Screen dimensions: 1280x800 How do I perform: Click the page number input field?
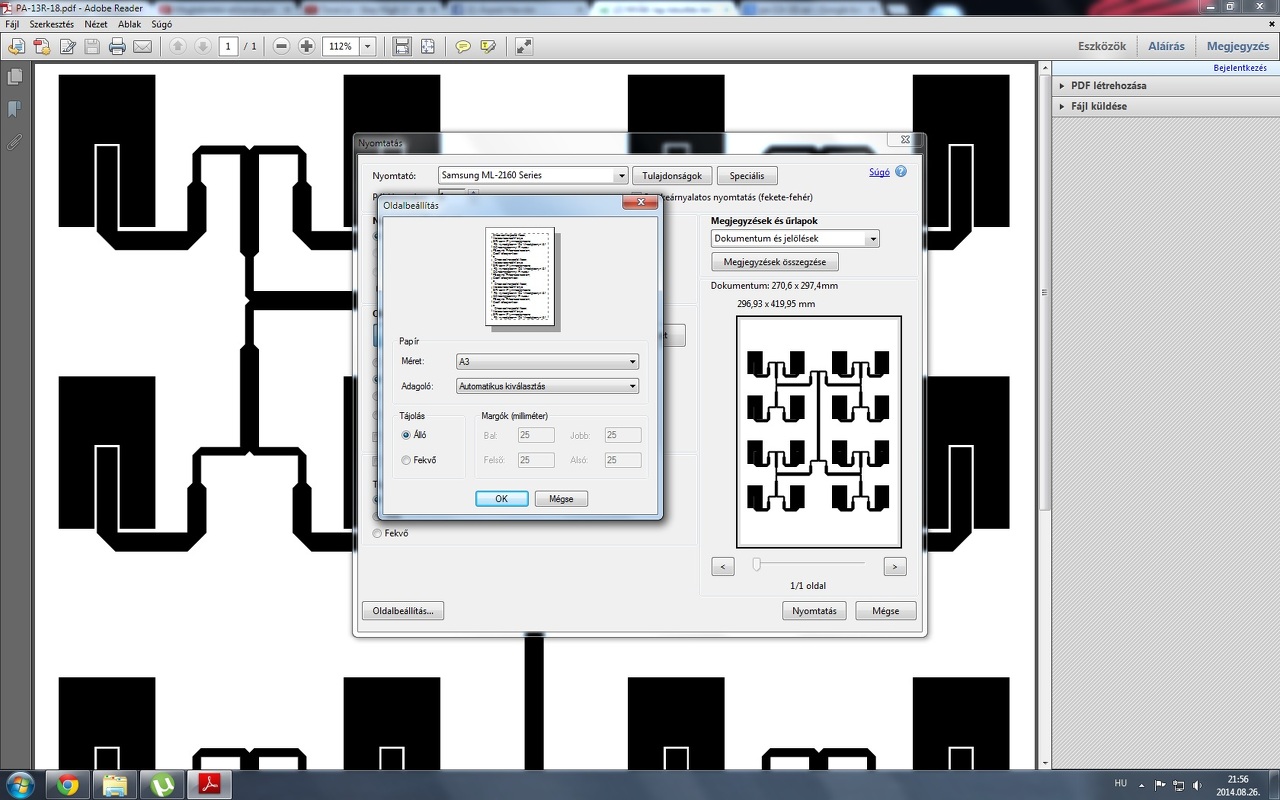click(x=229, y=46)
